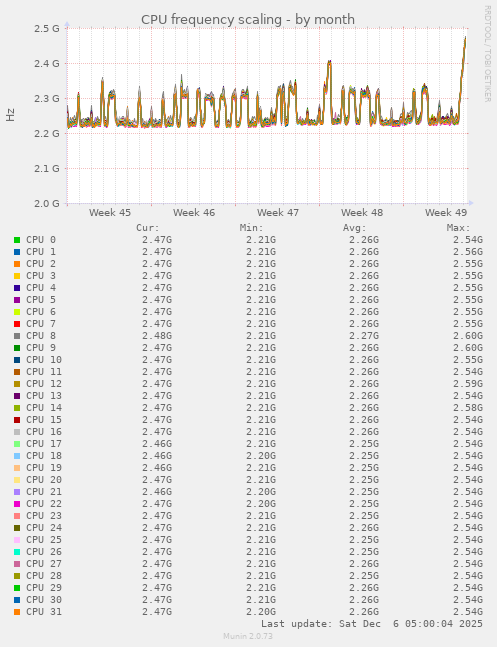The height and width of the screenshot is (647, 497).
Task: Click CPU 8's average value 2.27G
Action: click(364, 336)
